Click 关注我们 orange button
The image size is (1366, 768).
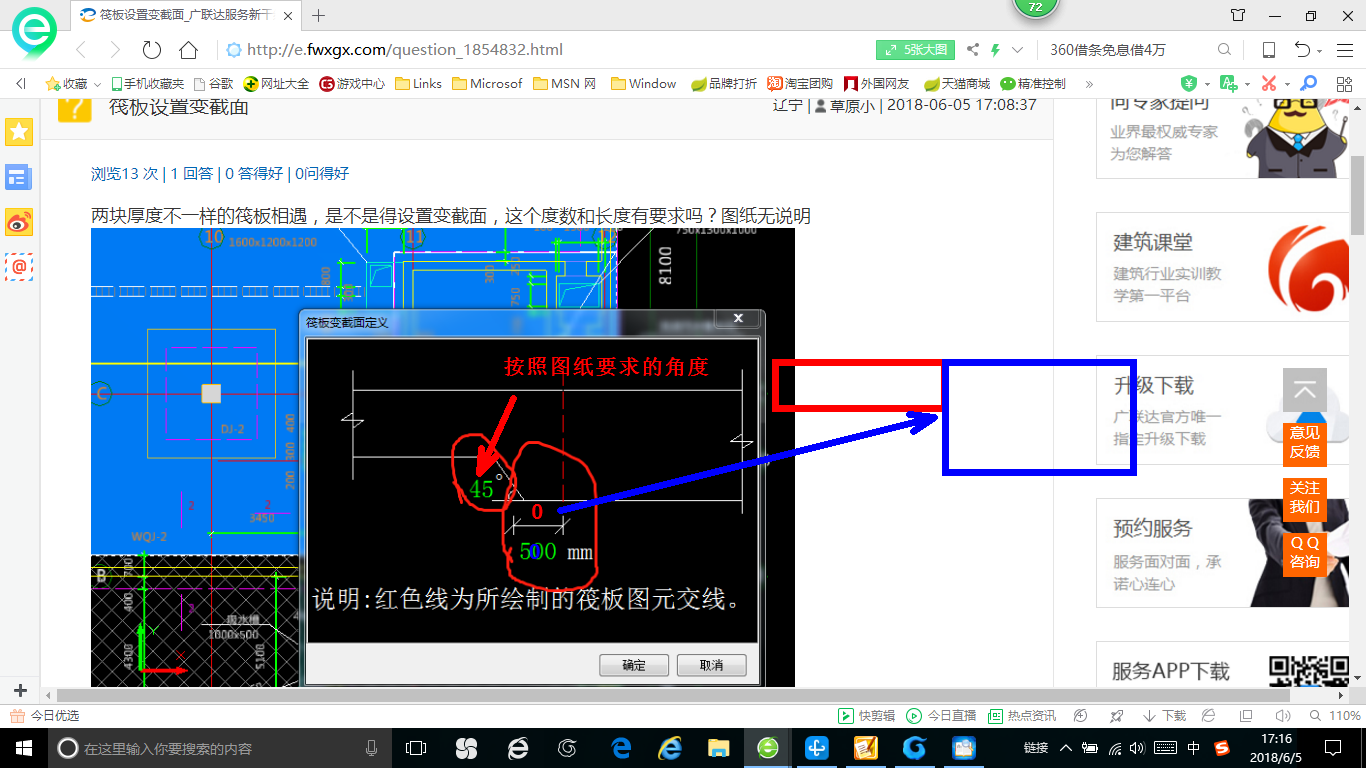[1304, 497]
